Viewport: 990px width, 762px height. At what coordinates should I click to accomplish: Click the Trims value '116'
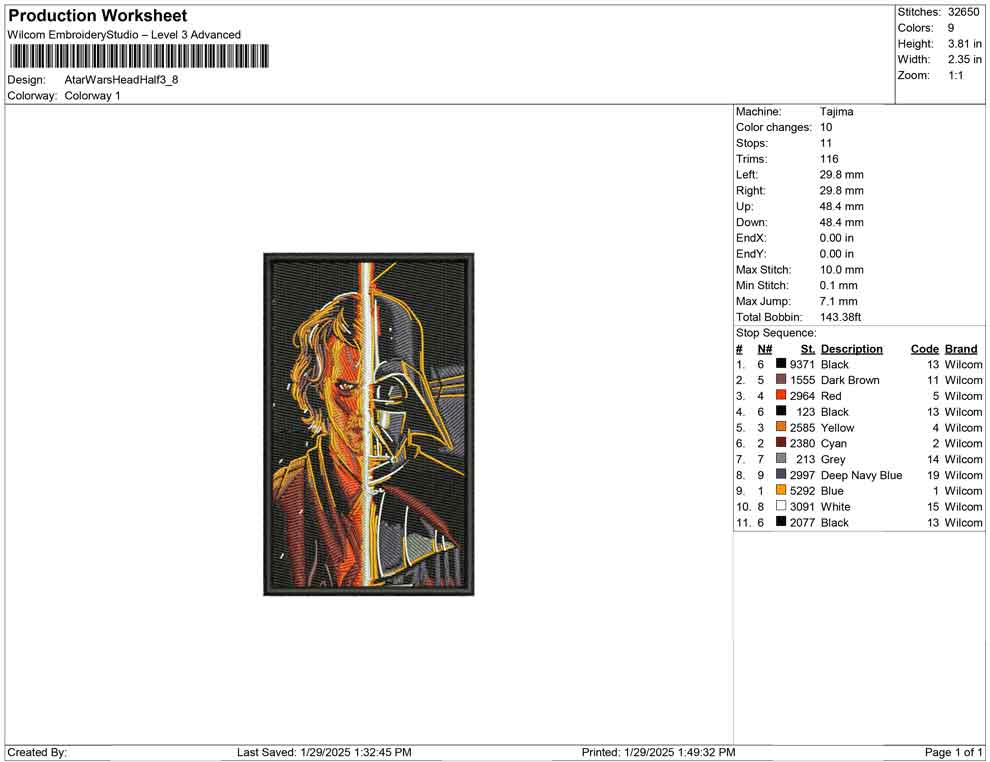(x=829, y=159)
